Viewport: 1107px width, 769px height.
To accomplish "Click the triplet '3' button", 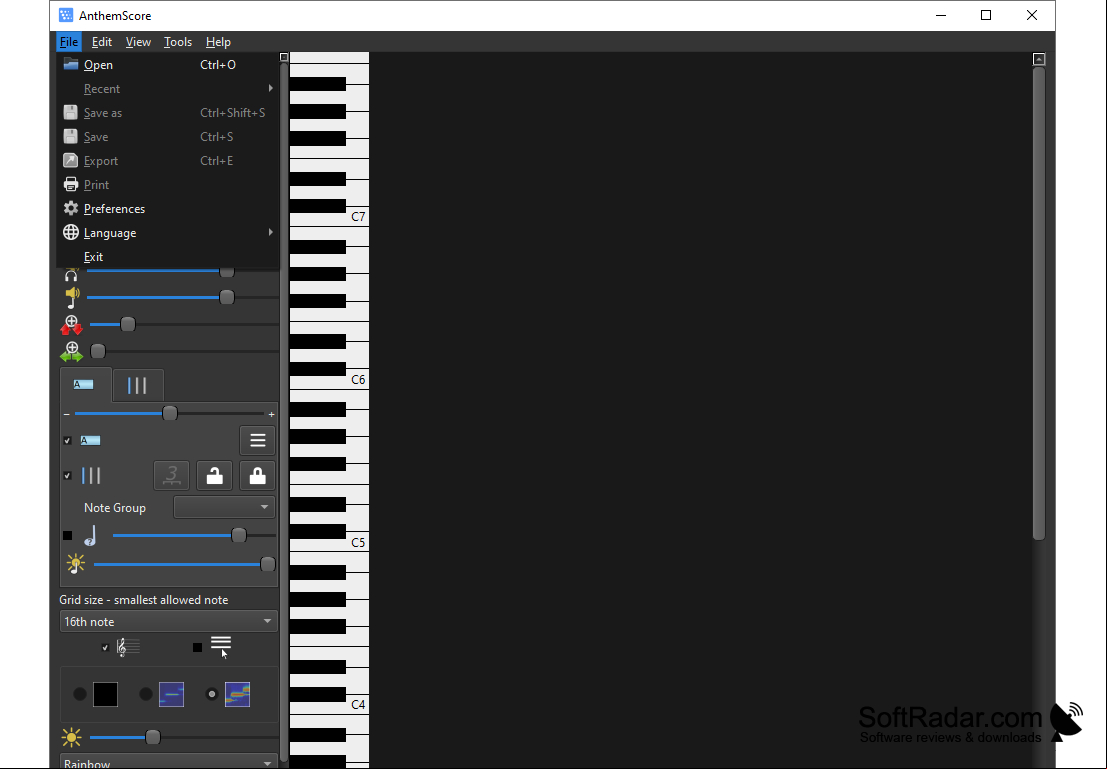I will (172, 476).
